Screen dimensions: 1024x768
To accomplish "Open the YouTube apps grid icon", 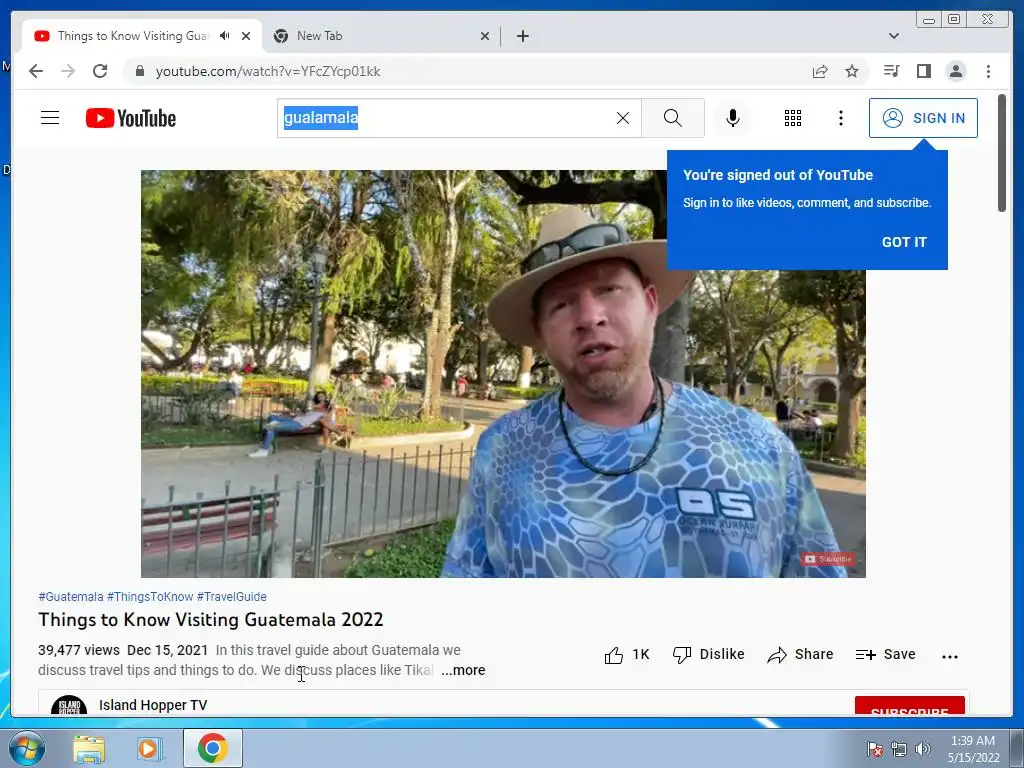I will point(793,118).
